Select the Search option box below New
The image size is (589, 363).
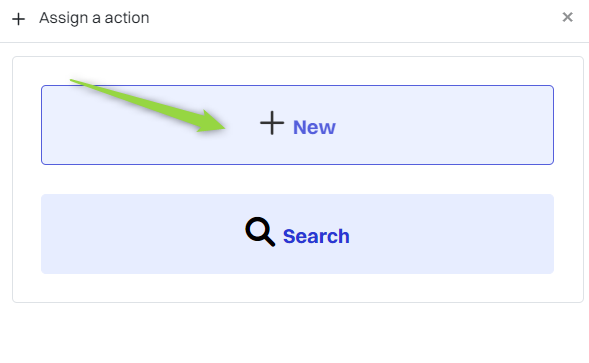coord(298,234)
